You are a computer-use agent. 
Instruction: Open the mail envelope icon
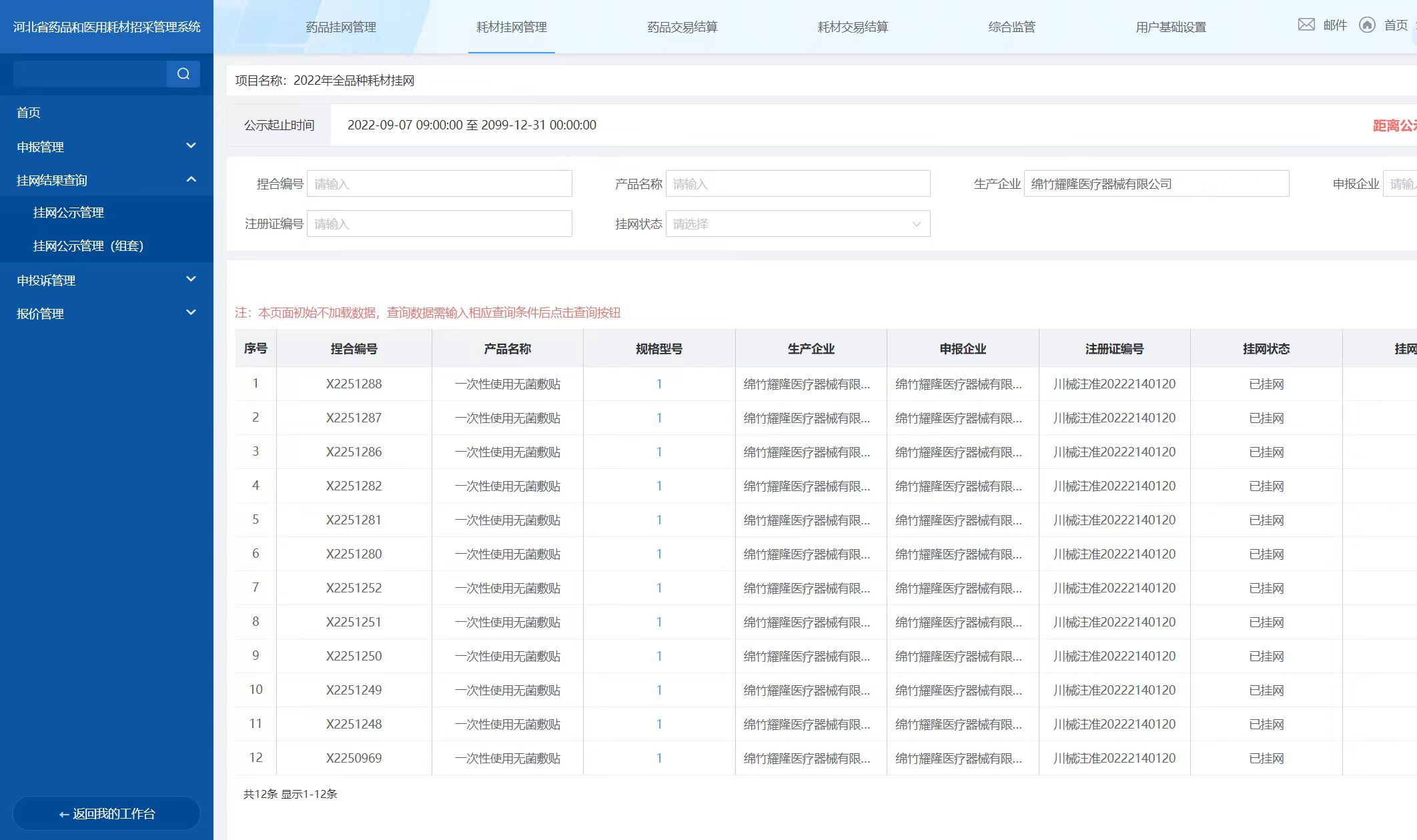(x=1306, y=25)
